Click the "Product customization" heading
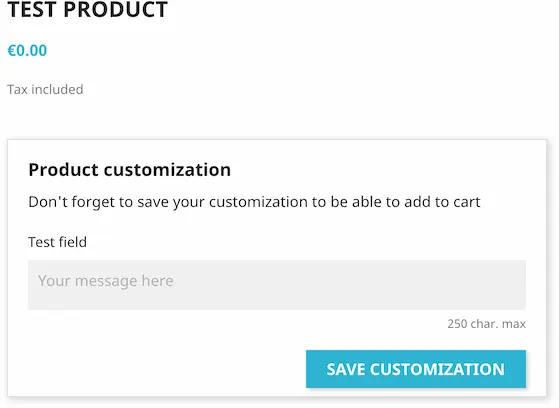 [130, 169]
